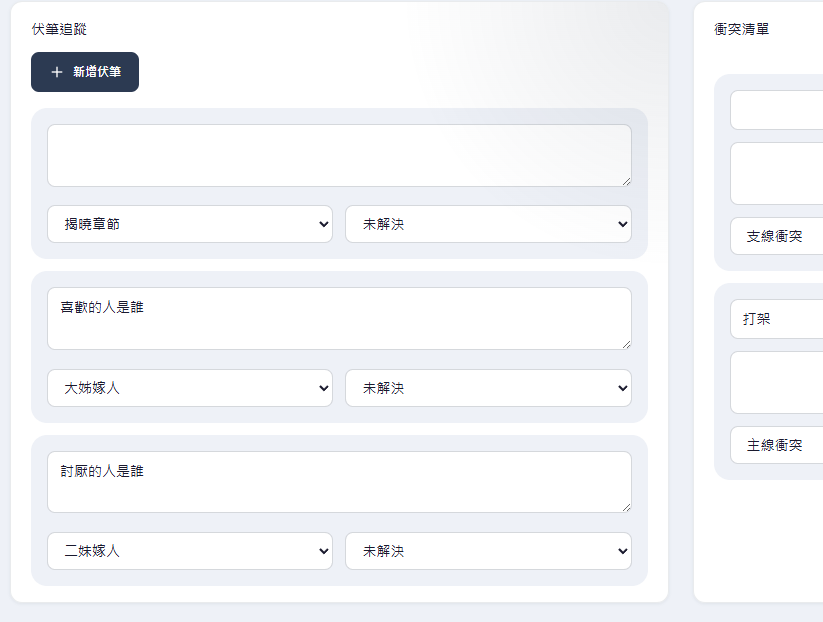Focus the empty first foreshadow text area
The width and height of the screenshot is (823, 622).
(339, 155)
